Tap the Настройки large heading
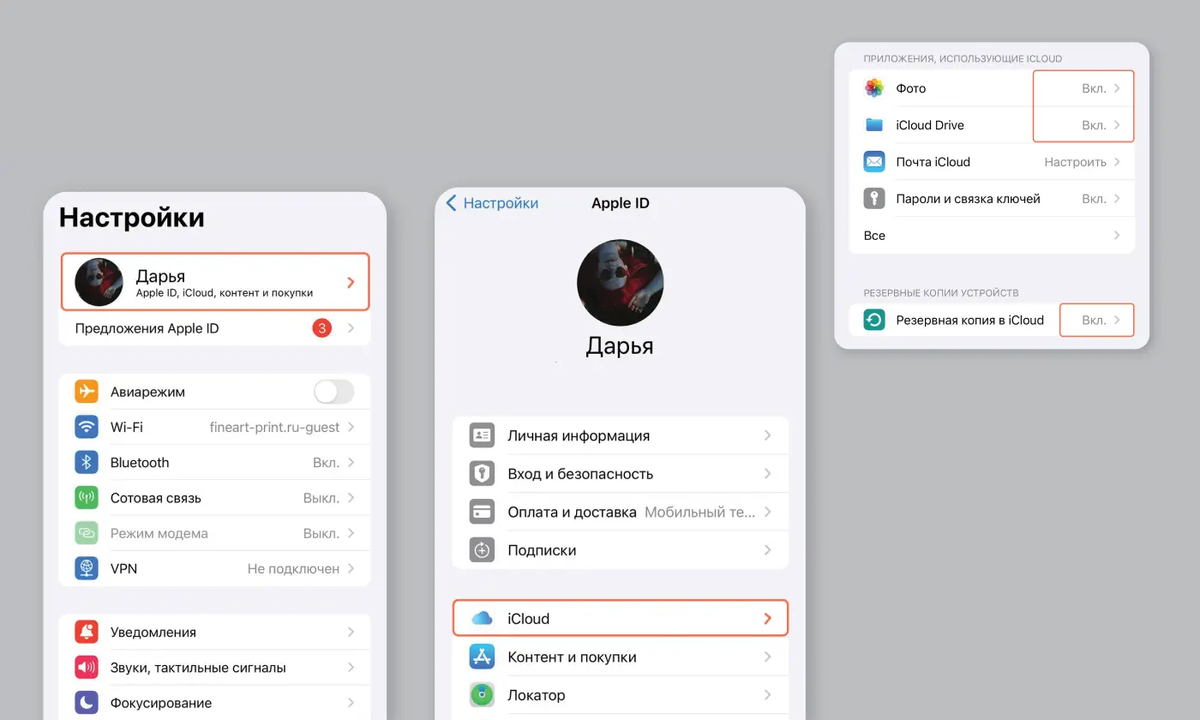The image size is (1200, 720). (132, 217)
